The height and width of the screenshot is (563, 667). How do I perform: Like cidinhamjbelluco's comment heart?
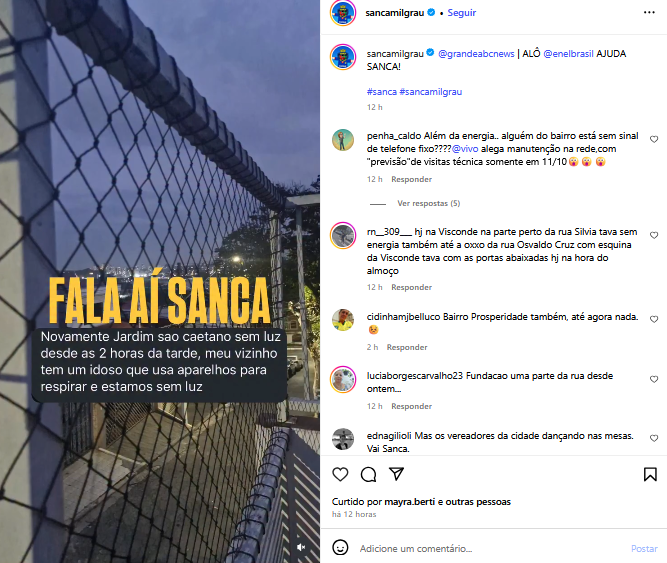(x=654, y=319)
